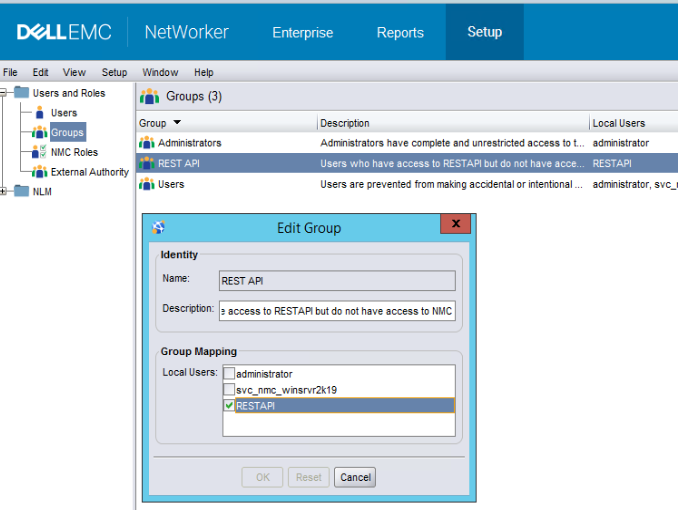Uncheck the RESTAPI local user checkbox
This screenshot has height=510, width=678.
pyautogui.click(x=229, y=405)
